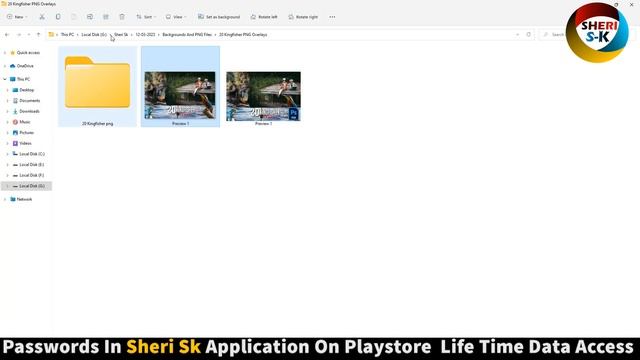This screenshot has width=640, height=360.
Task: Go back with the Back arrow
Action: (x=7, y=35)
